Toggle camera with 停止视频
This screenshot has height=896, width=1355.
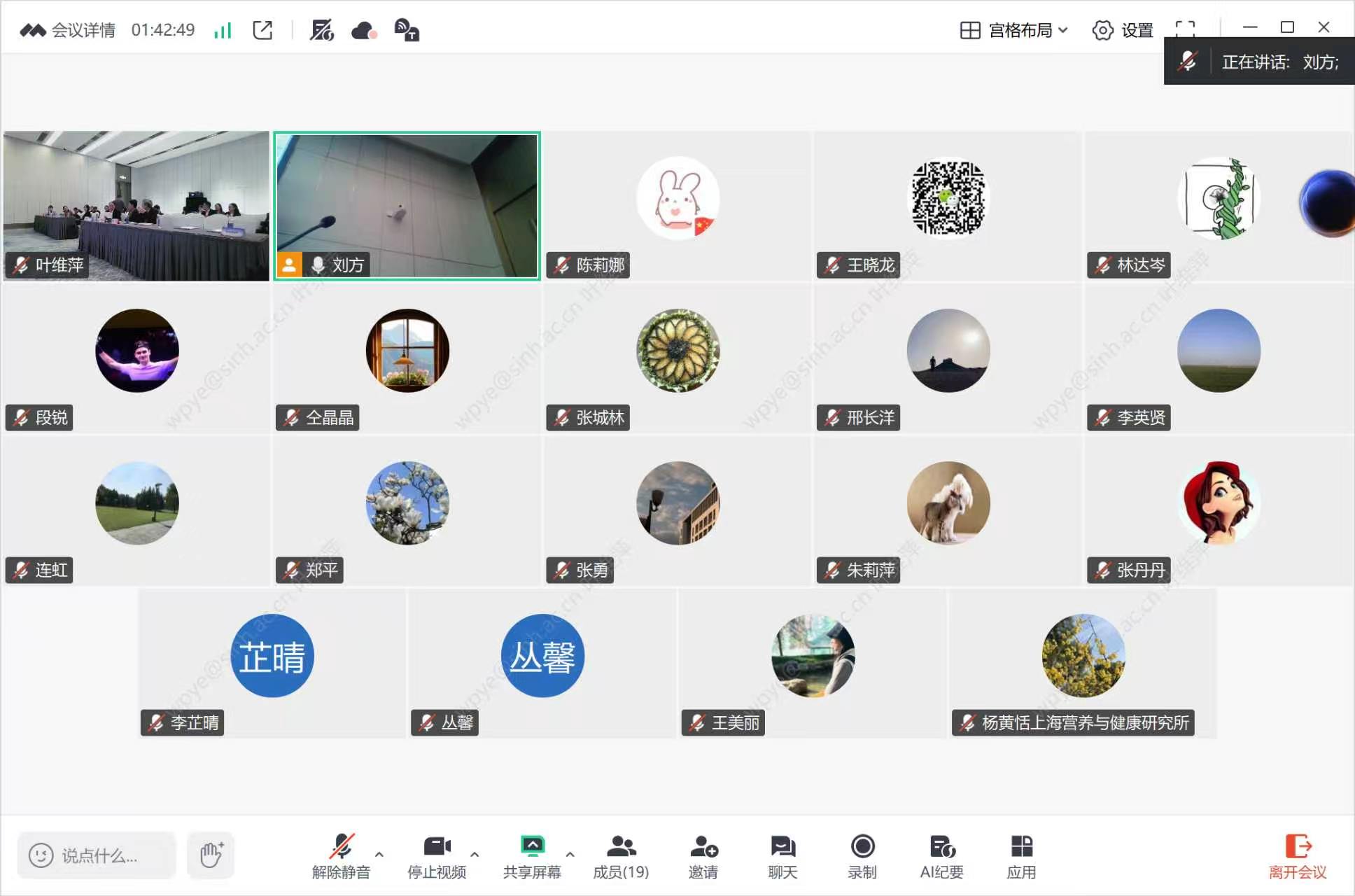coord(437,856)
